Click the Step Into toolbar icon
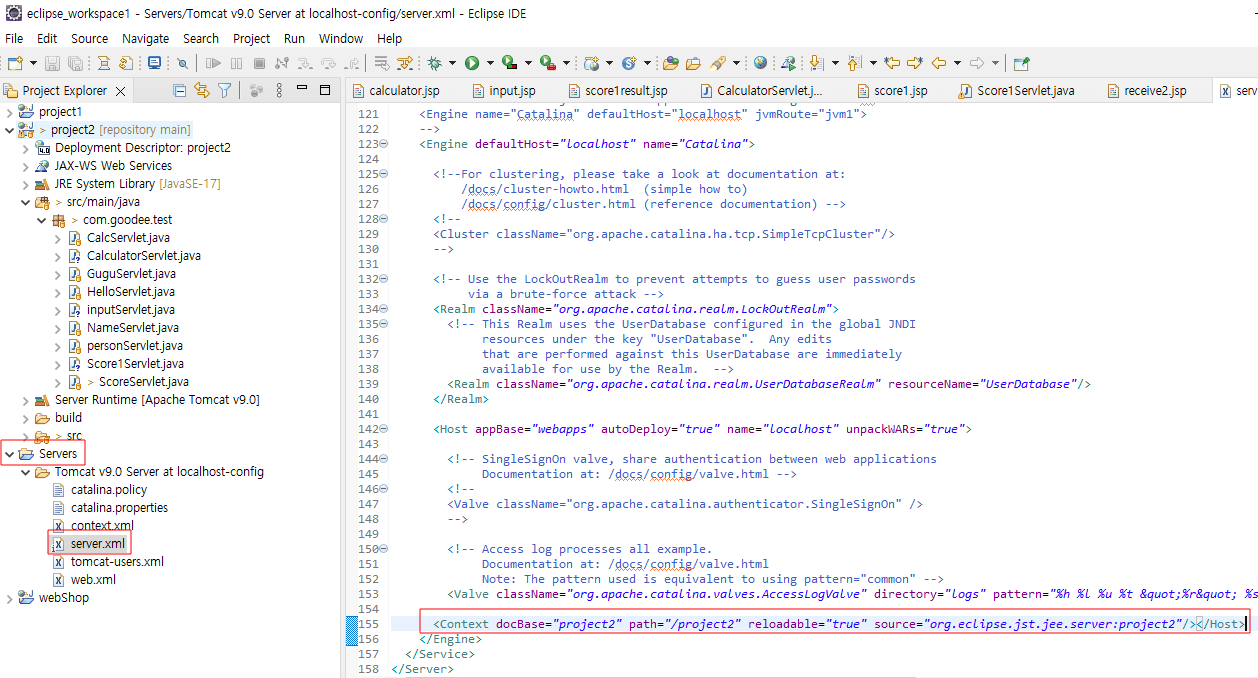The height and width of the screenshot is (678, 1258). [305, 63]
